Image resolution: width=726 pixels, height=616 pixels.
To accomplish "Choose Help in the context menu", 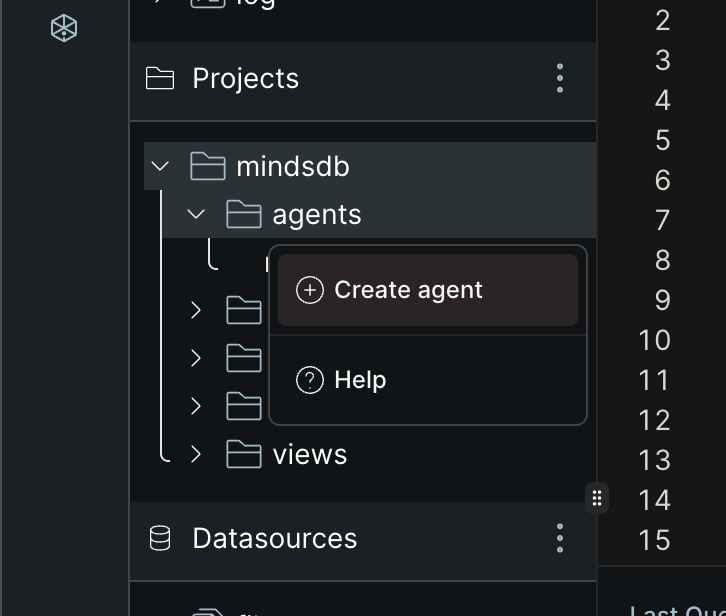I will [x=428, y=380].
